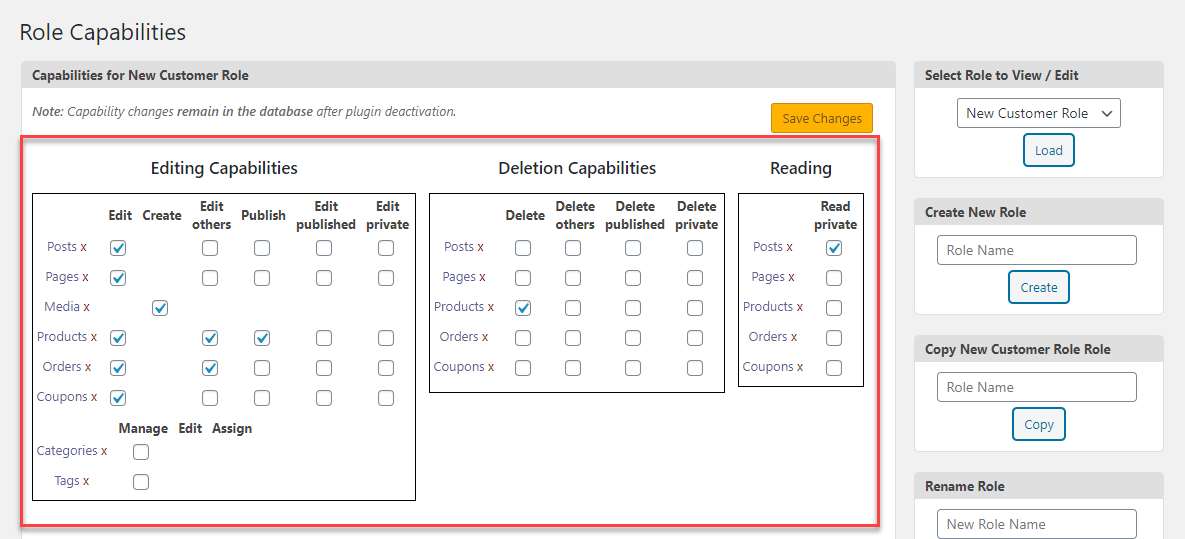Uncheck Delete for Products in Deletion Capabilities
Screen dimensions: 1185x539
[x=523, y=308]
